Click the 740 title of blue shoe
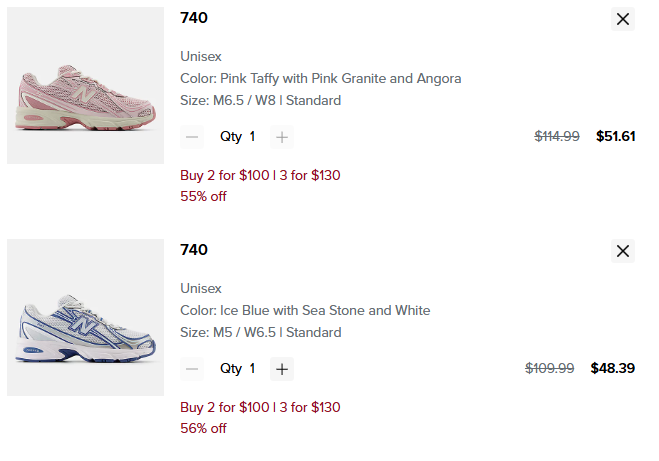Screen dimensions: 659x461 click(x=194, y=250)
